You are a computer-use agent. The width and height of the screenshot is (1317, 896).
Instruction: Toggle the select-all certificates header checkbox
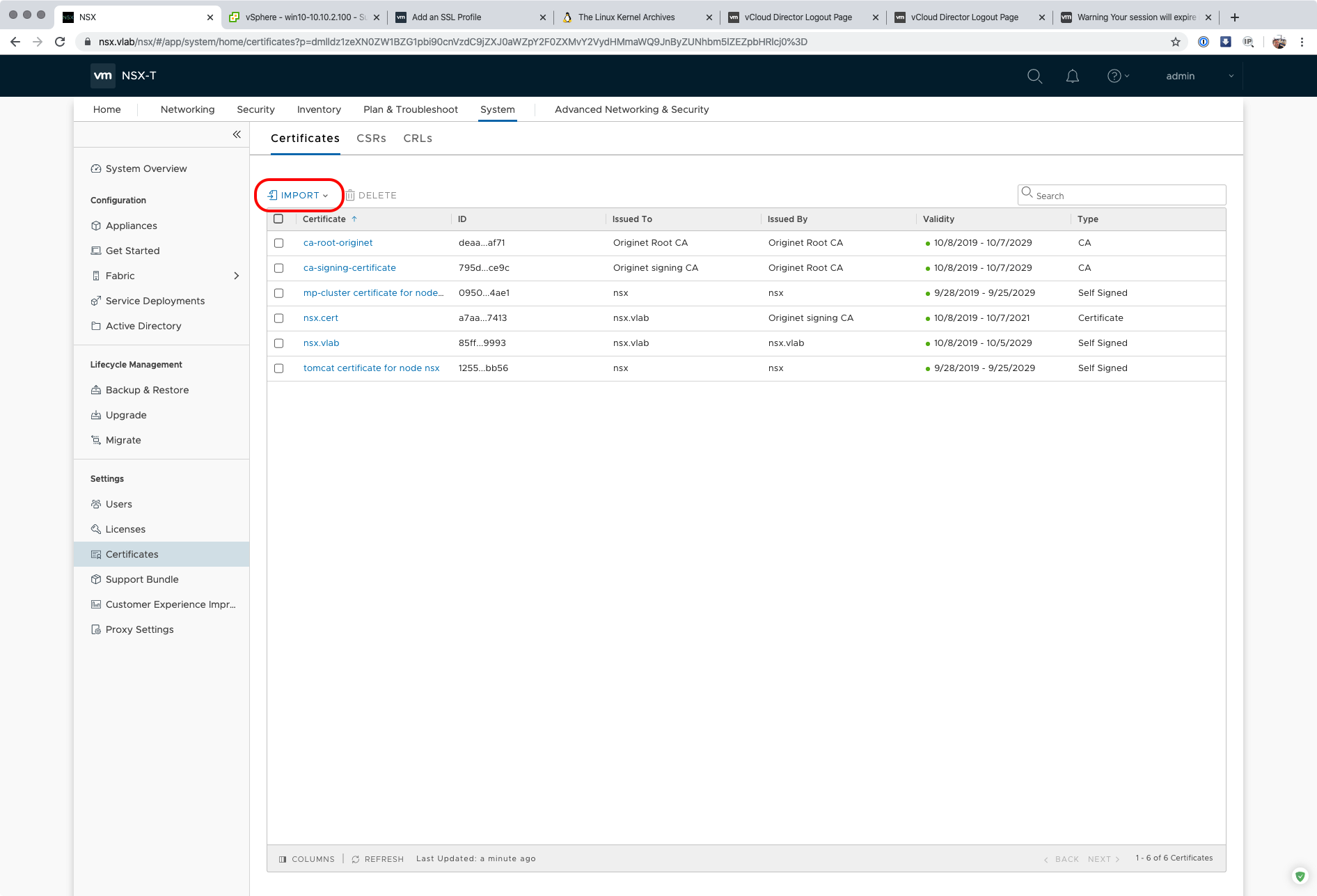coord(279,219)
